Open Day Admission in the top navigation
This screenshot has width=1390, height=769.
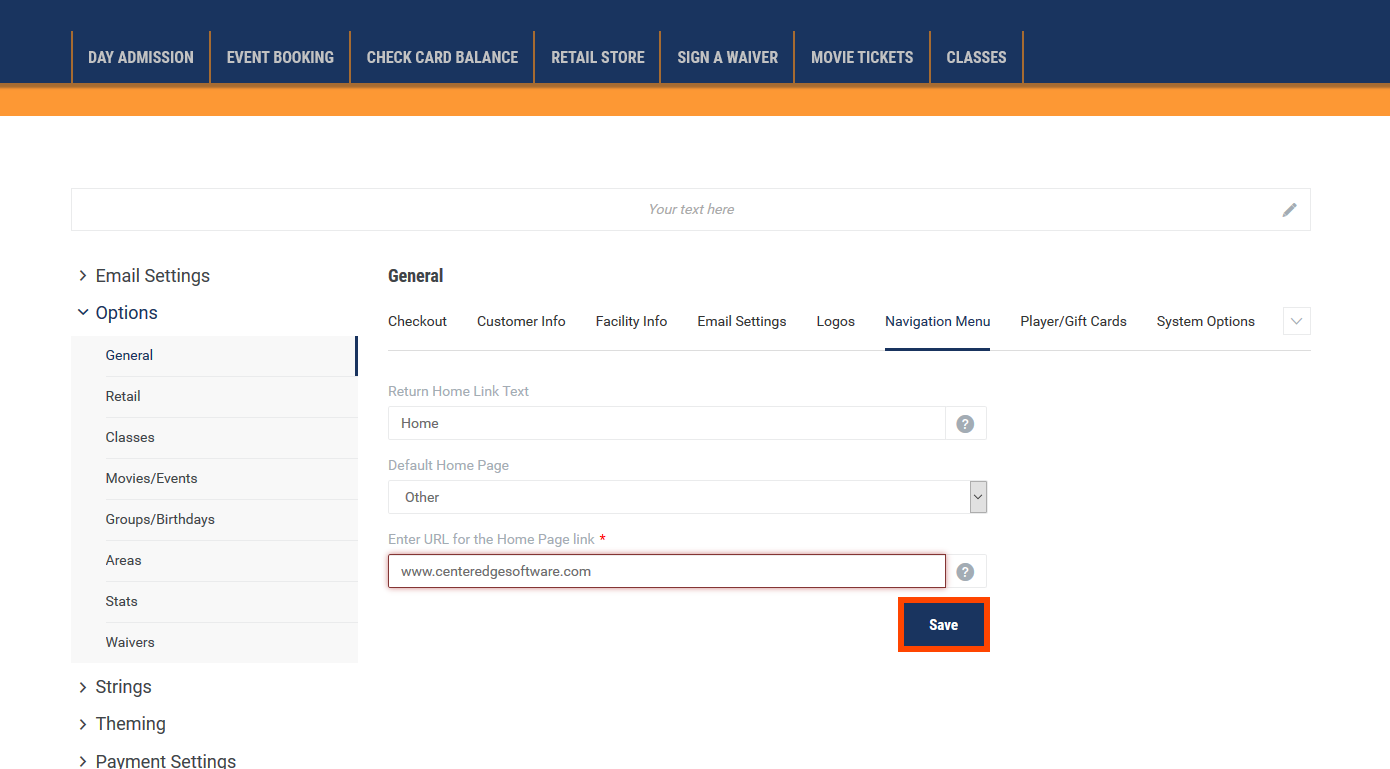(141, 57)
